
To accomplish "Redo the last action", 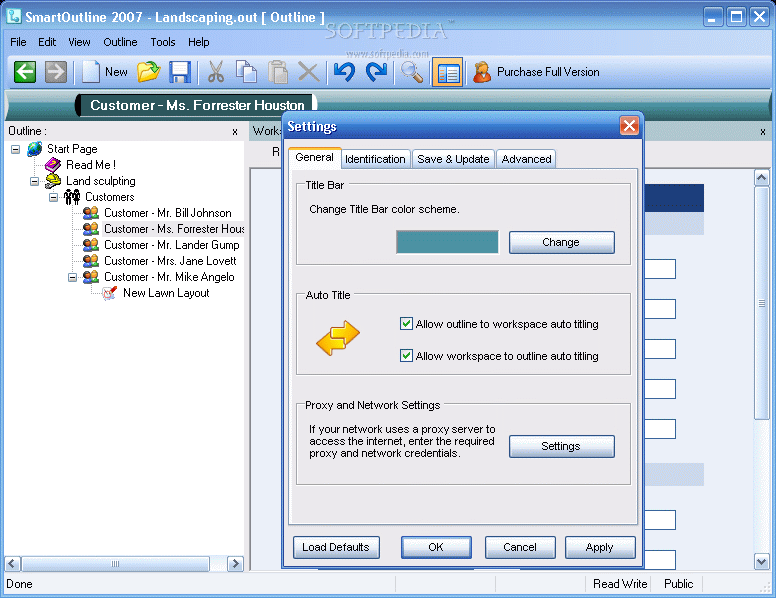I will point(376,72).
